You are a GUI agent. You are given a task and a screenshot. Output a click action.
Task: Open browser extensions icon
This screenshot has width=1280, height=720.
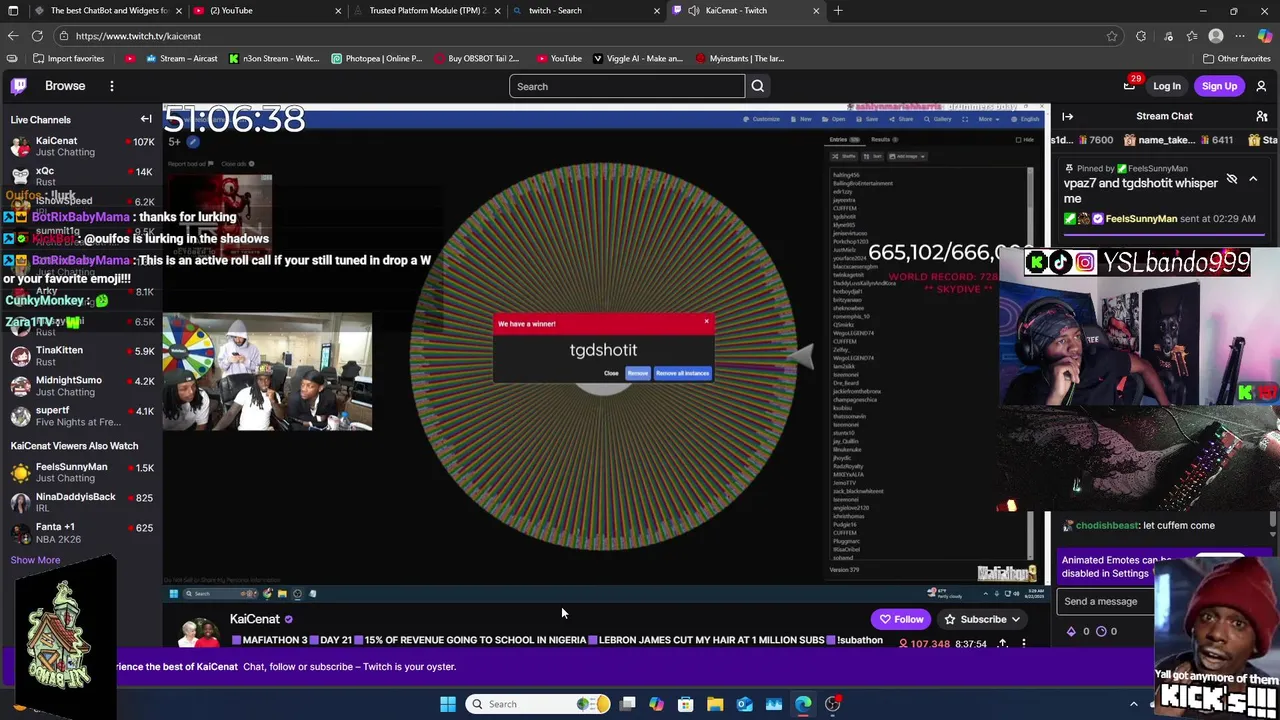click(1141, 36)
